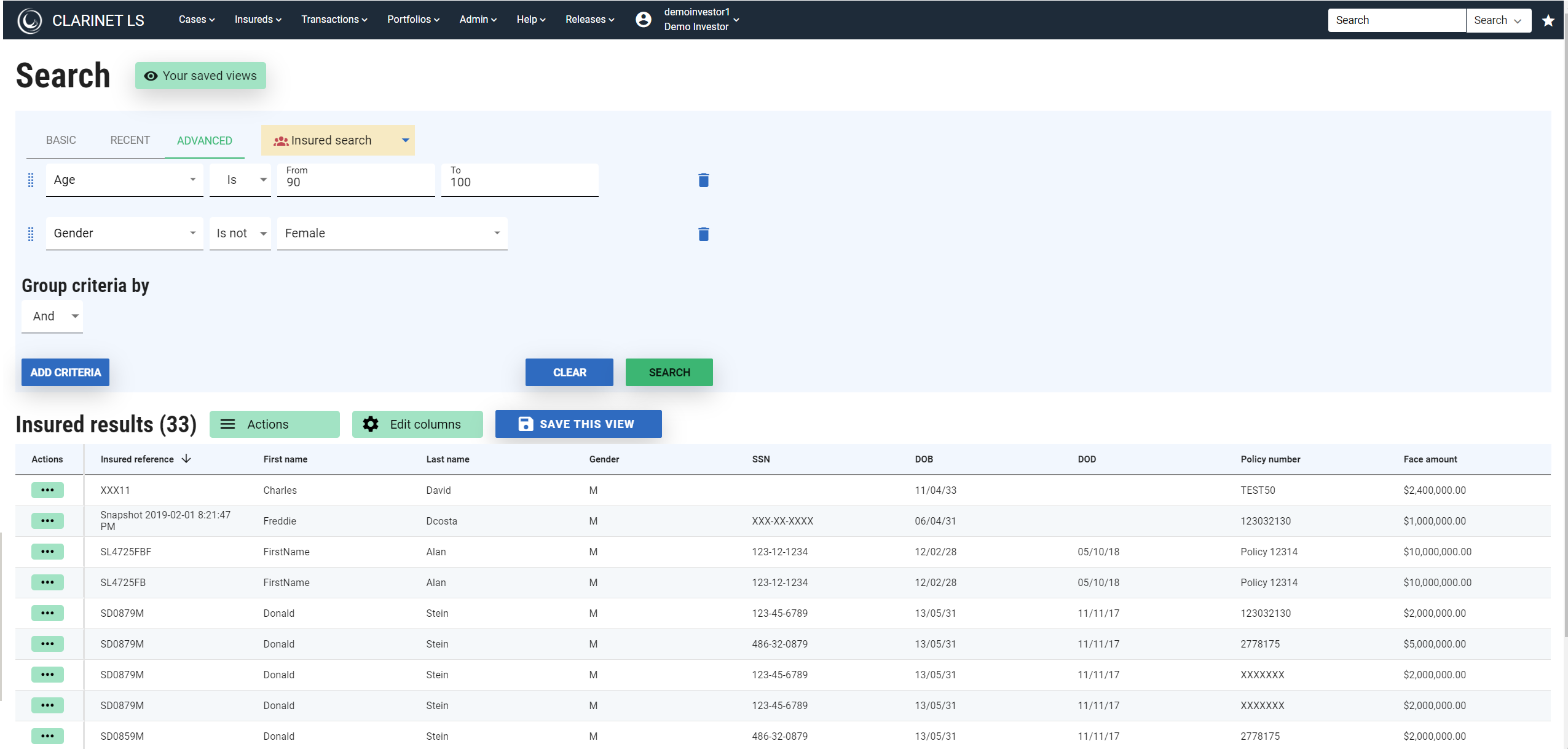Click the favorites star icon
This screenshot has height=749, width=1568.
(x=1548, y=21)
